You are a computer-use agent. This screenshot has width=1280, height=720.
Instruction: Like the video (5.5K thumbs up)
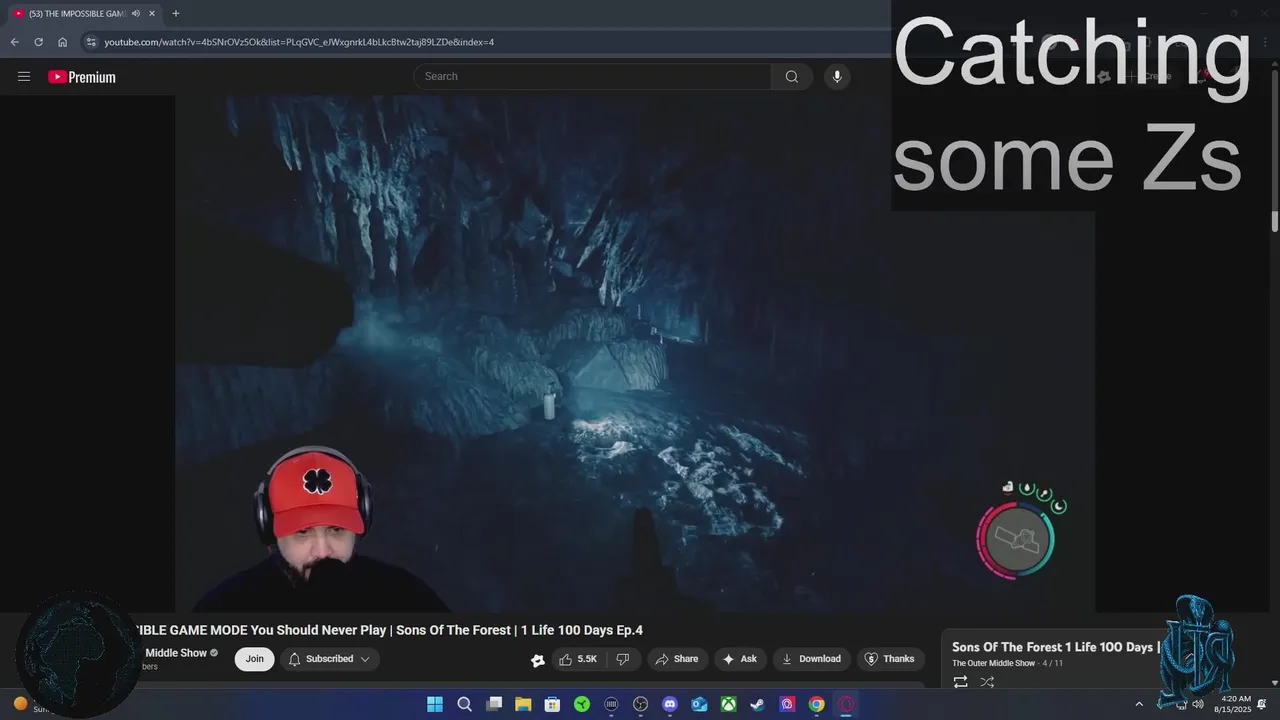[x=578, y=659]
